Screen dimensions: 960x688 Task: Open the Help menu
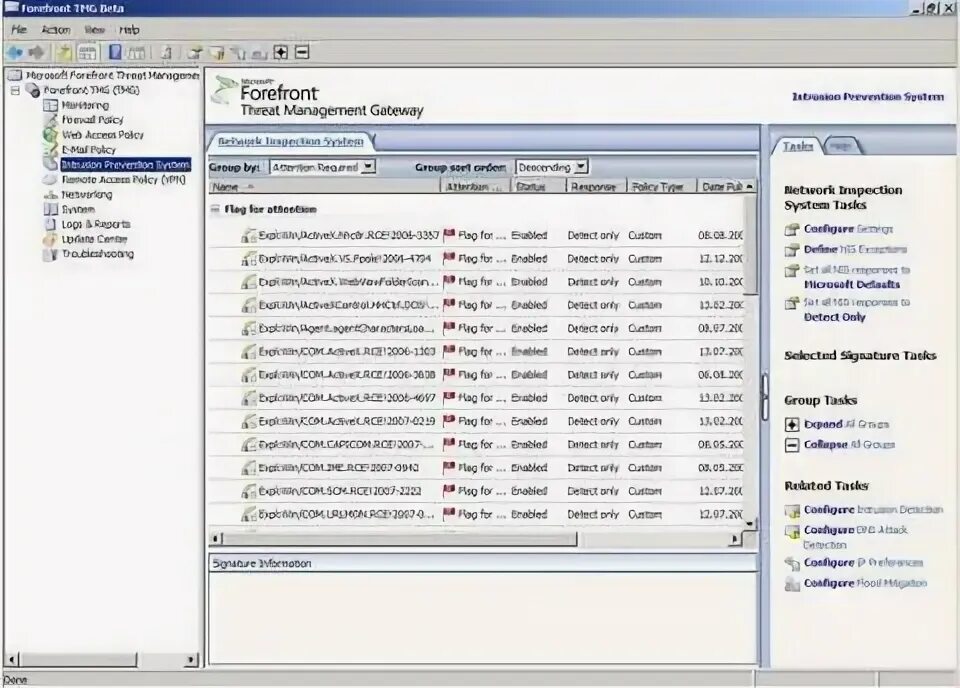coord(129,29)
